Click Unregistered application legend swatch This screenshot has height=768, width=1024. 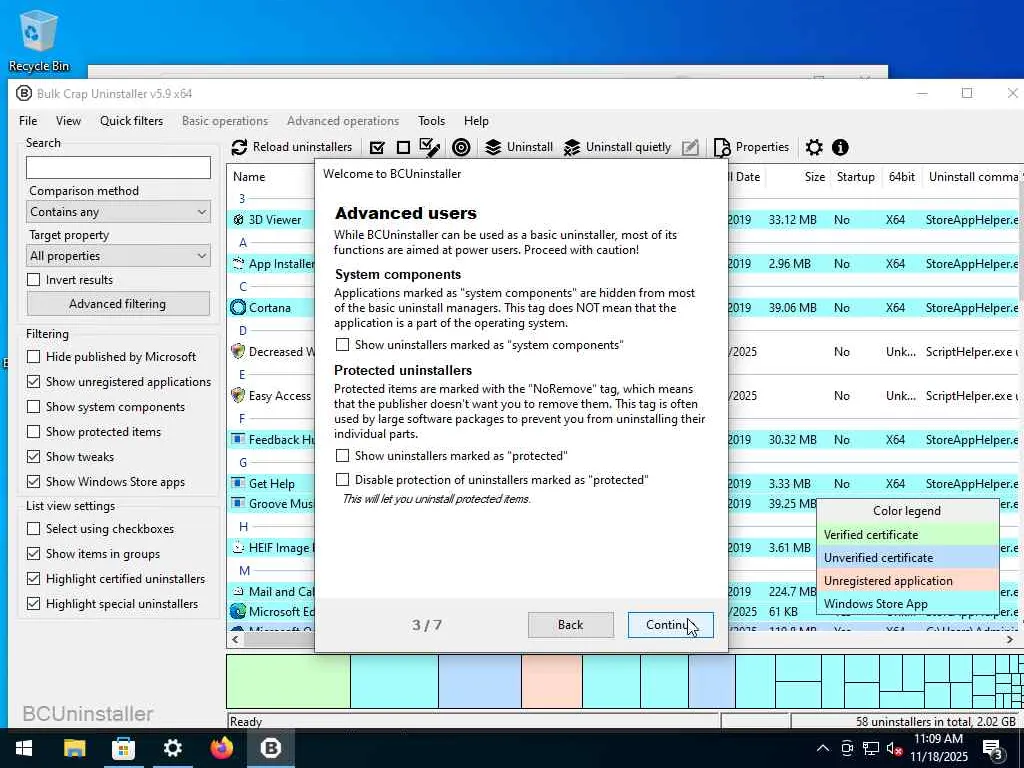908,581
